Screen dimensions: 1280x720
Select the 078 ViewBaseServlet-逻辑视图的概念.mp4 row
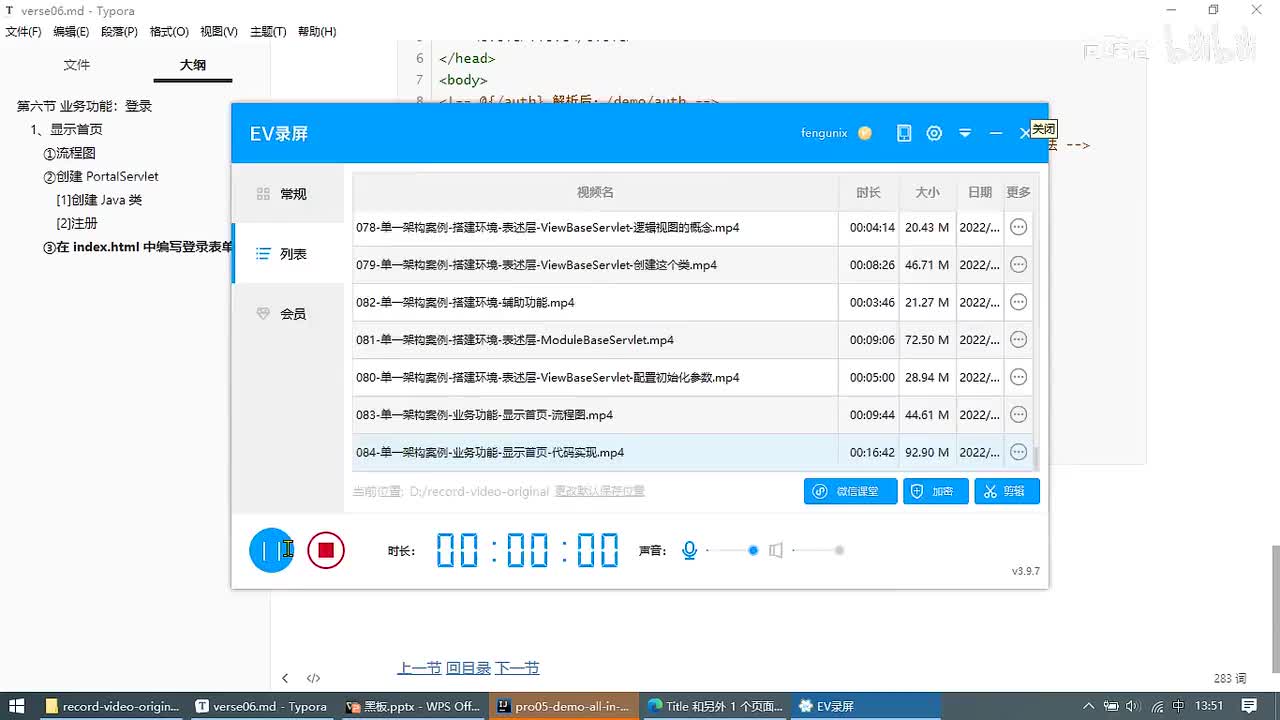692,227
